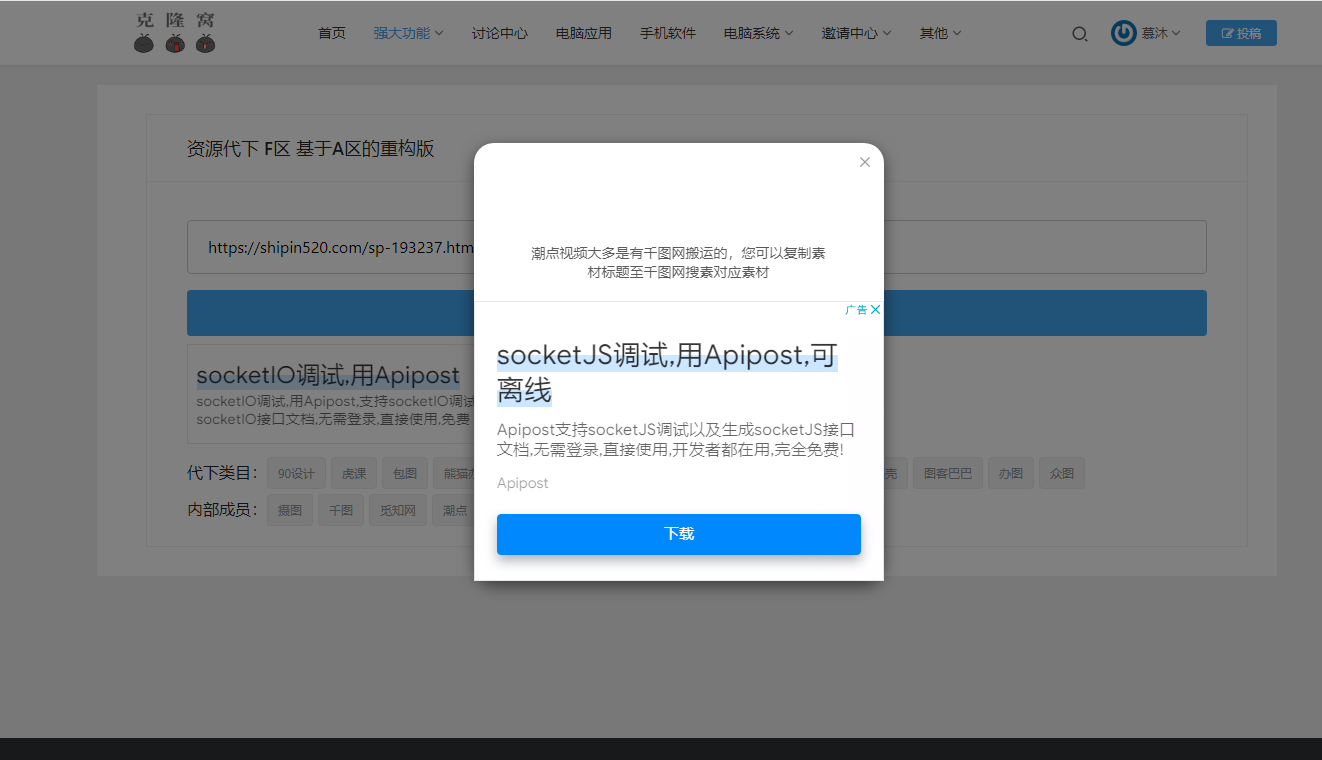Select the 觅知网 member tag
This screenshot has width=1322, height=760.
[x=398, y=510]
